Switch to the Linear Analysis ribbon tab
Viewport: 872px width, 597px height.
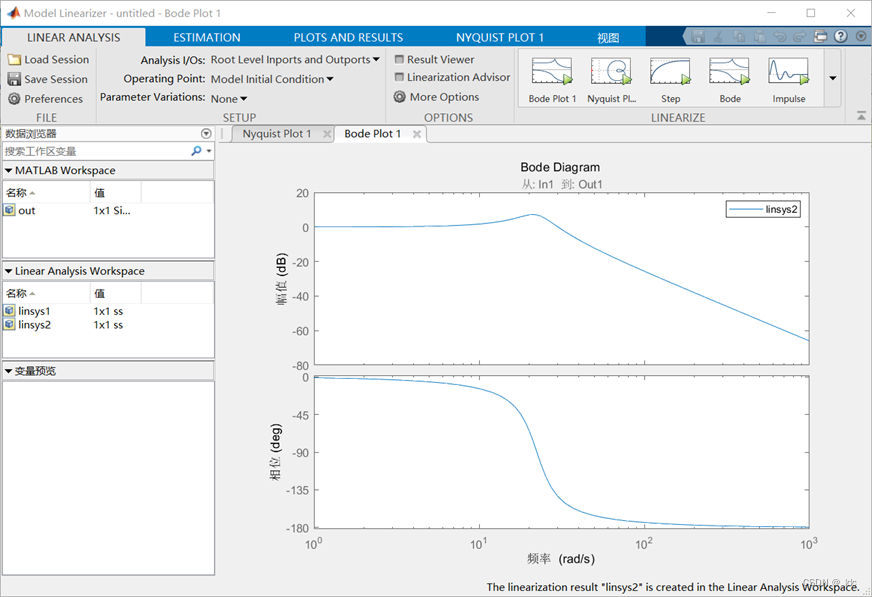pyautogui.click(x=73, y=37)
